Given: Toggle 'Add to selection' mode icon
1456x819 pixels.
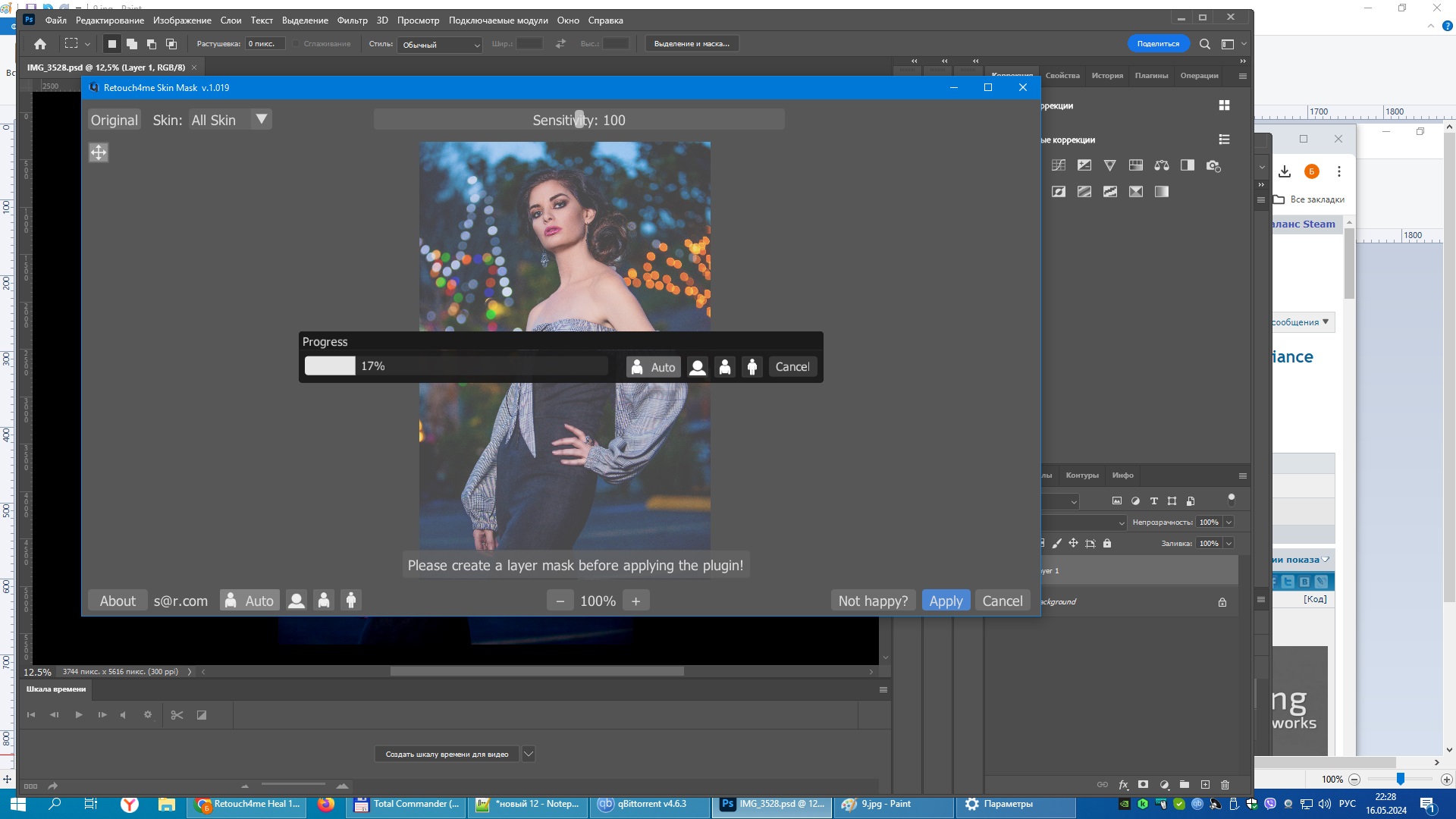Looking at the screenshot, I should click(132, 44).
